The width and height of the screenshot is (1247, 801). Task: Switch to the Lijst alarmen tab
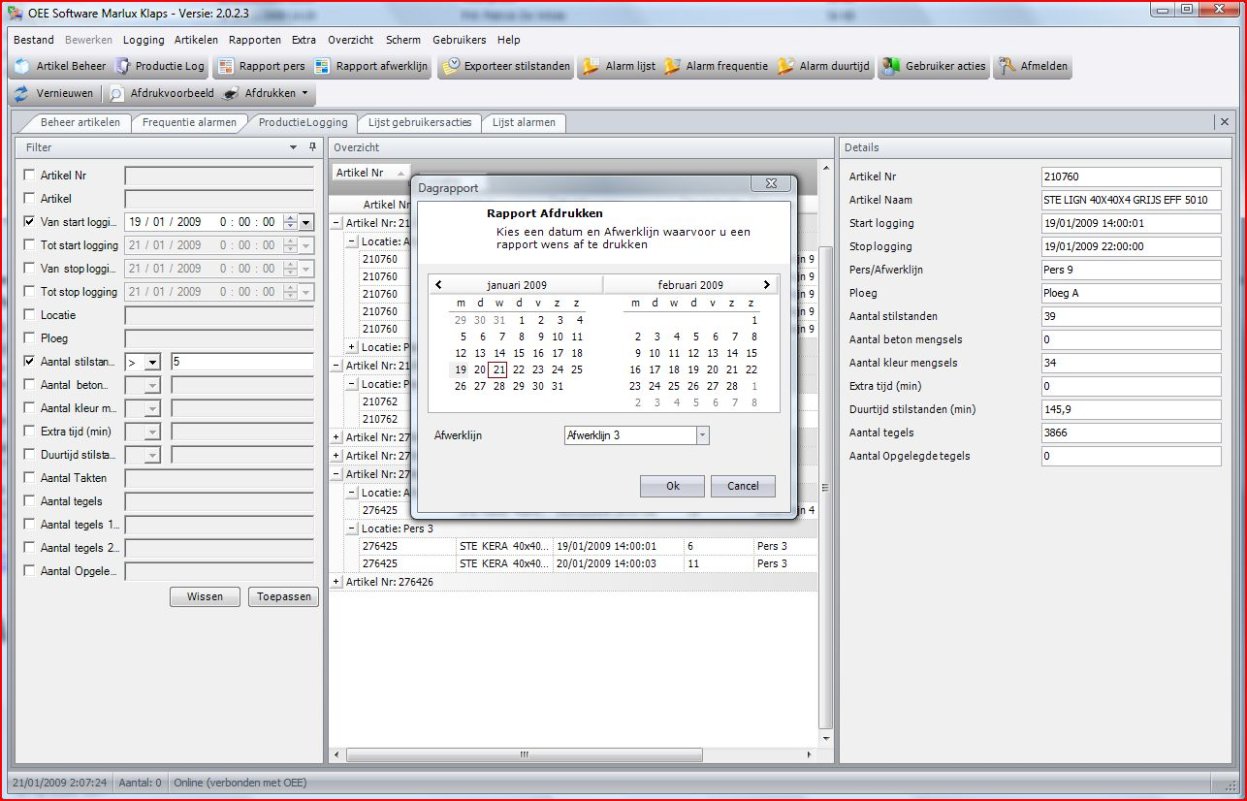[524, 122]
